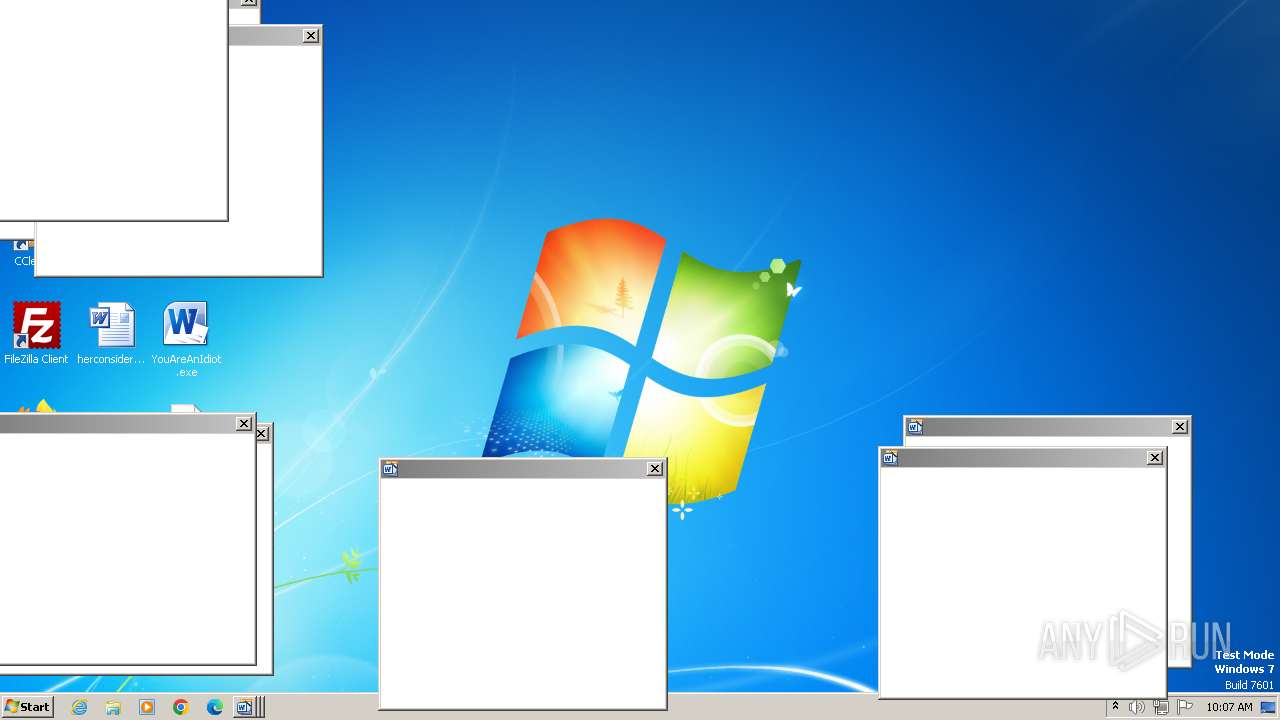Image resolution: width=1280 pixels, height=720 pixels.
Task: Open Internet Explorer from the taskbar
Action: point(79,707)
